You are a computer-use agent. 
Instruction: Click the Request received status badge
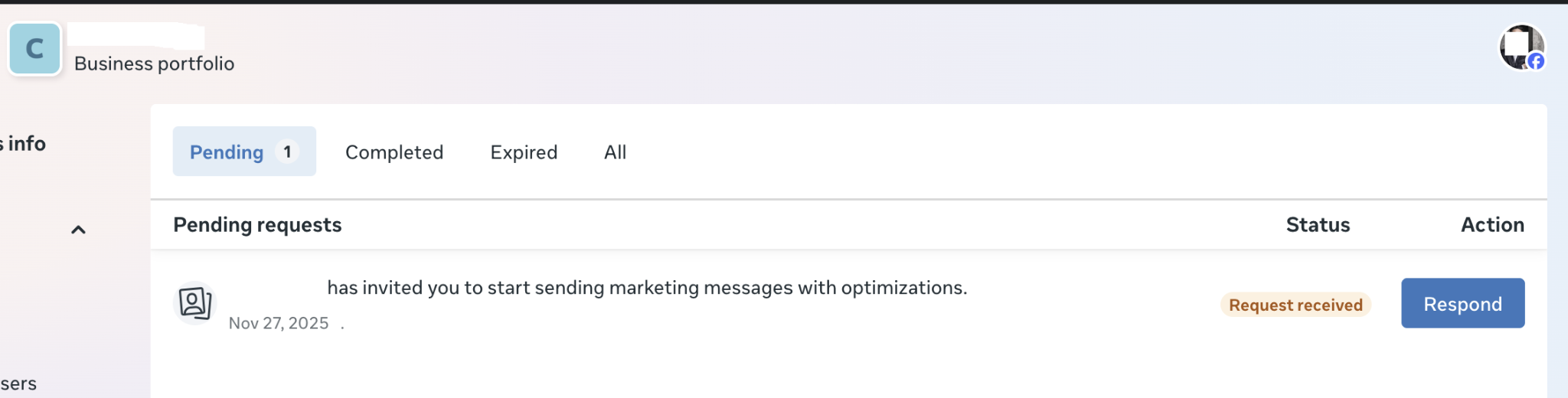1295,305
